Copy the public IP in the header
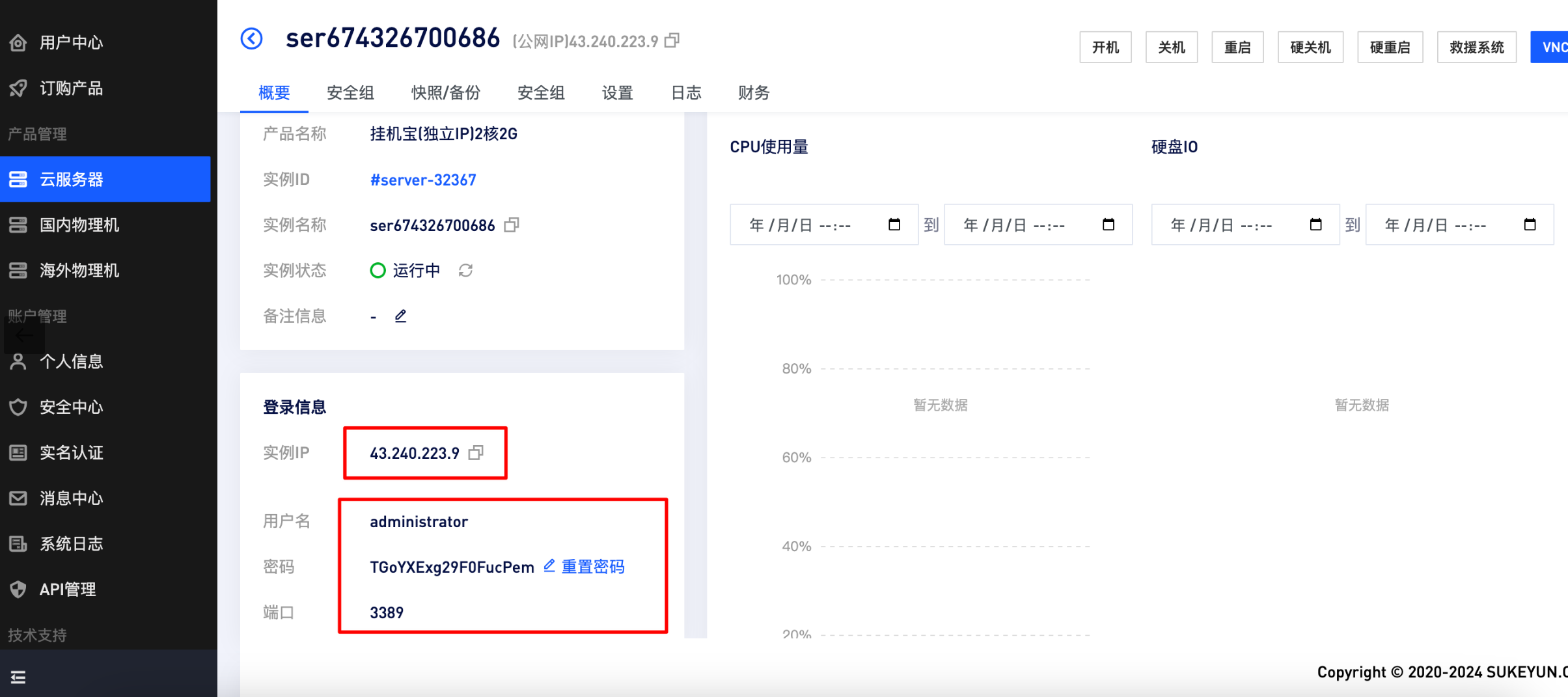1568x697 pixels. tap(672, 41)
